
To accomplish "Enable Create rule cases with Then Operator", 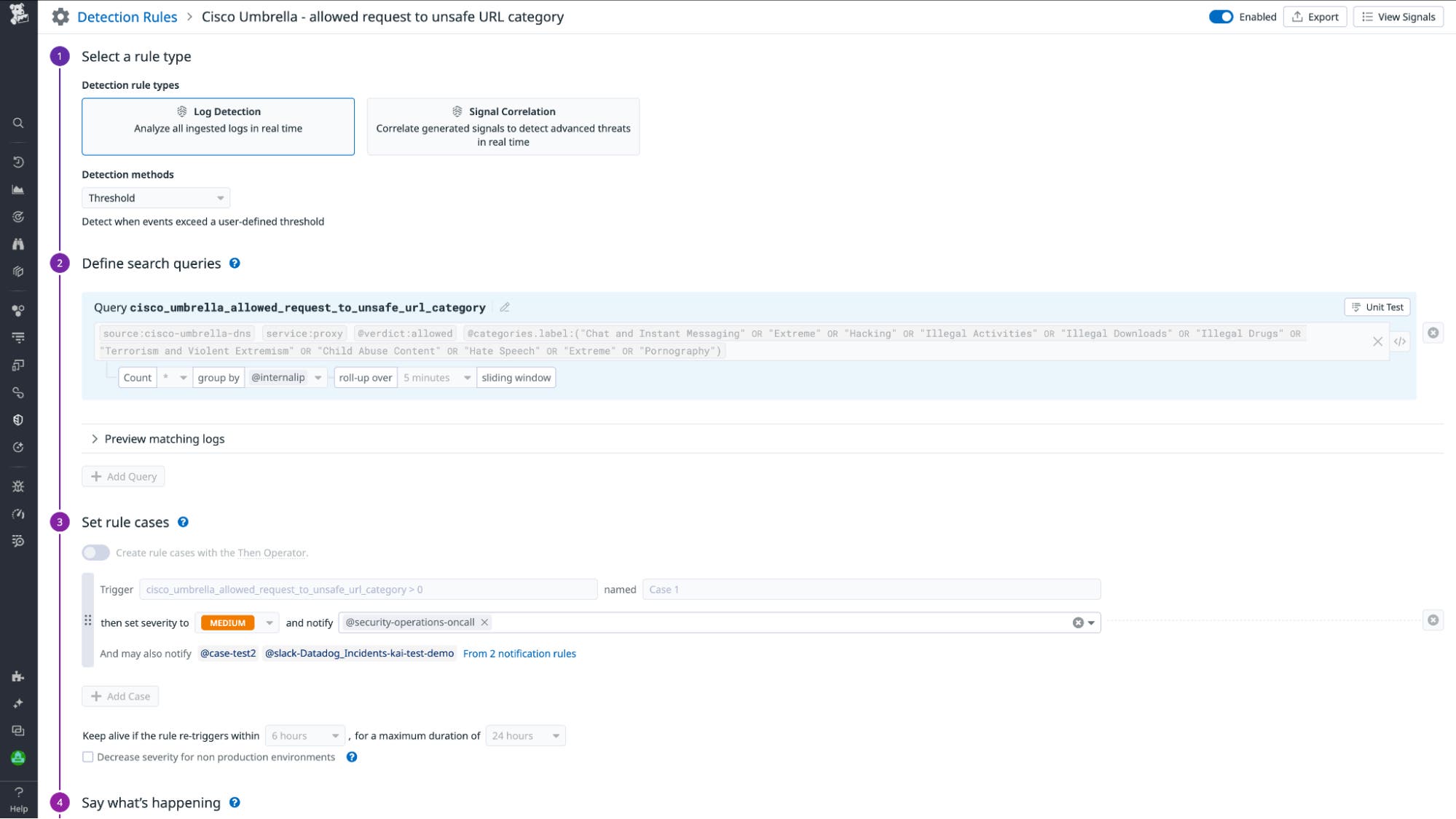I will (x=95, y=553).
